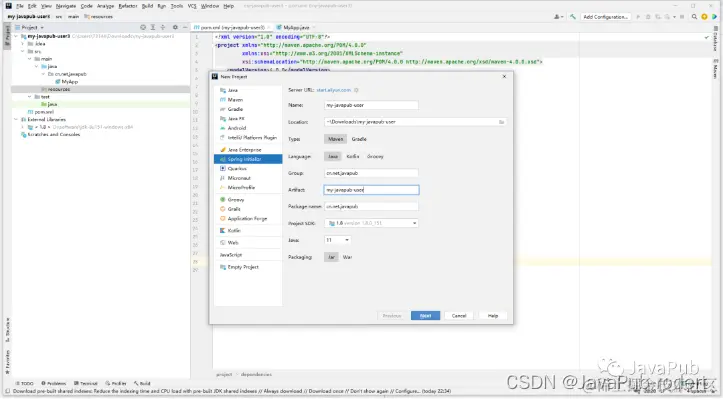Switch to MyApp.java editor tab
Screen dimensions: 723x399
click(x=296, y=28)
